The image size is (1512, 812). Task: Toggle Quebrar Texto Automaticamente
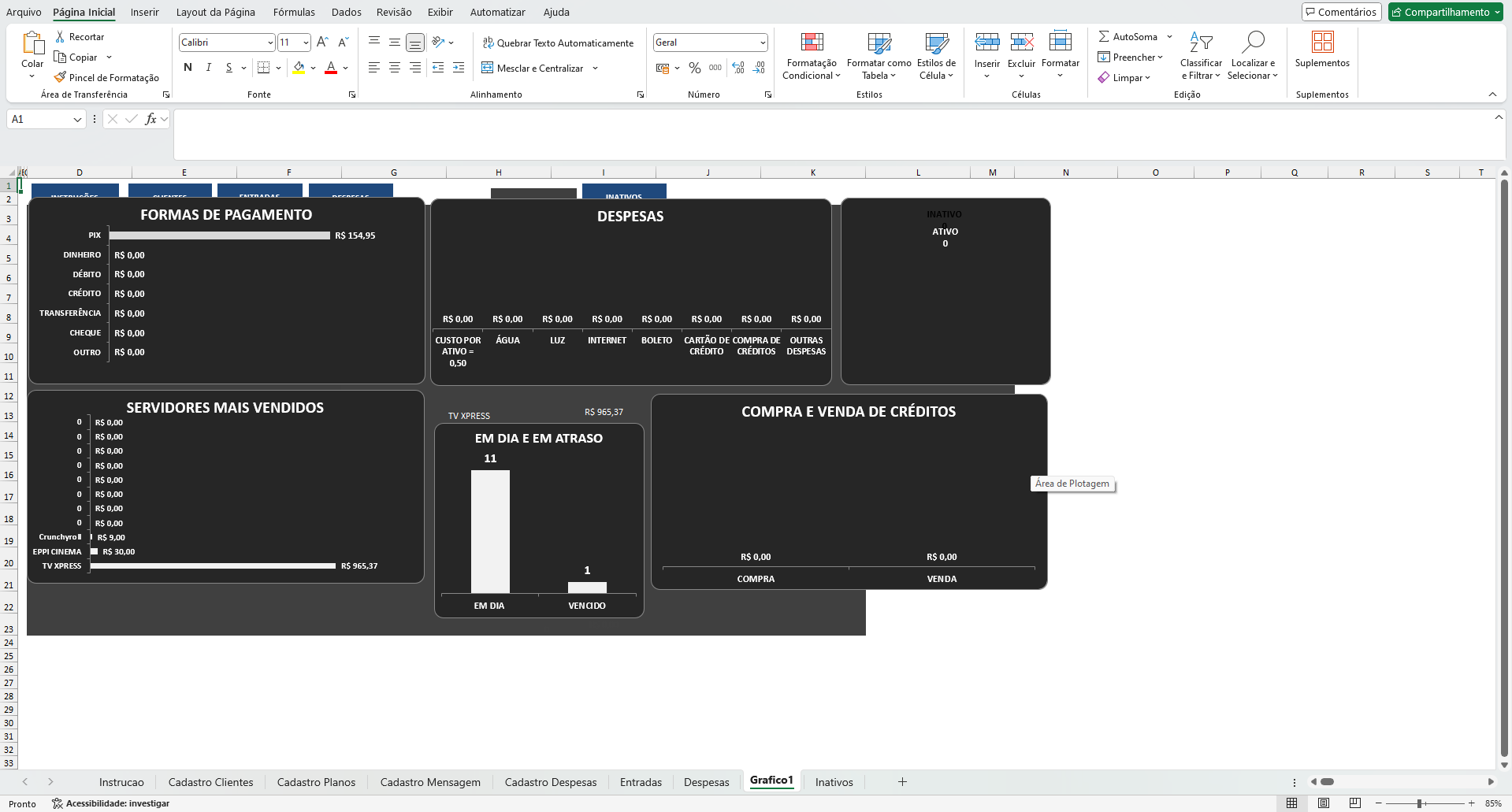pos(558,43)
